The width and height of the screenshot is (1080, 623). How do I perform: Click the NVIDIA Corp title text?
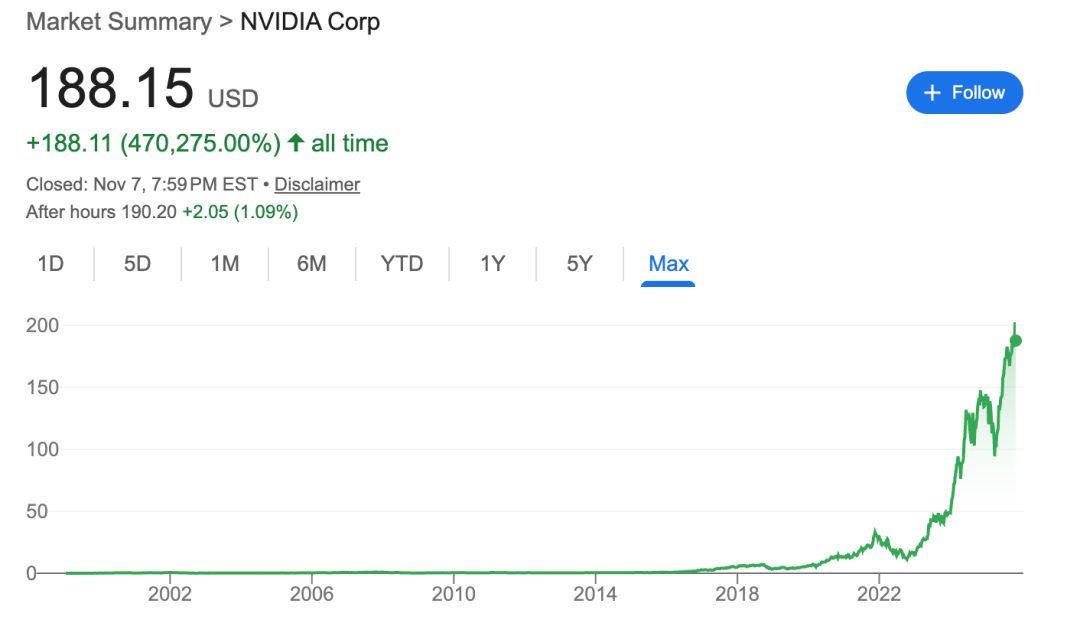(x=310, y=21)
